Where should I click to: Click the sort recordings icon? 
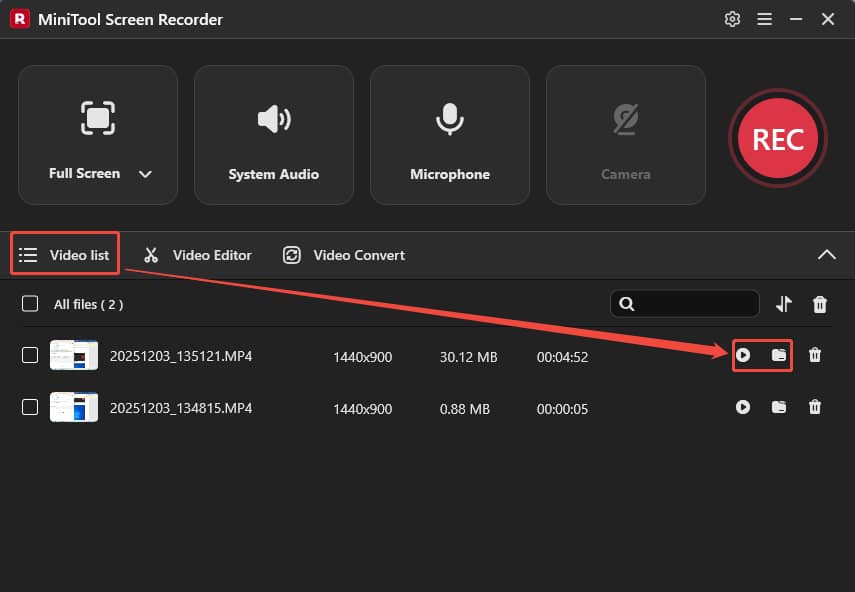pyautogui.click(x=784, y=303)
